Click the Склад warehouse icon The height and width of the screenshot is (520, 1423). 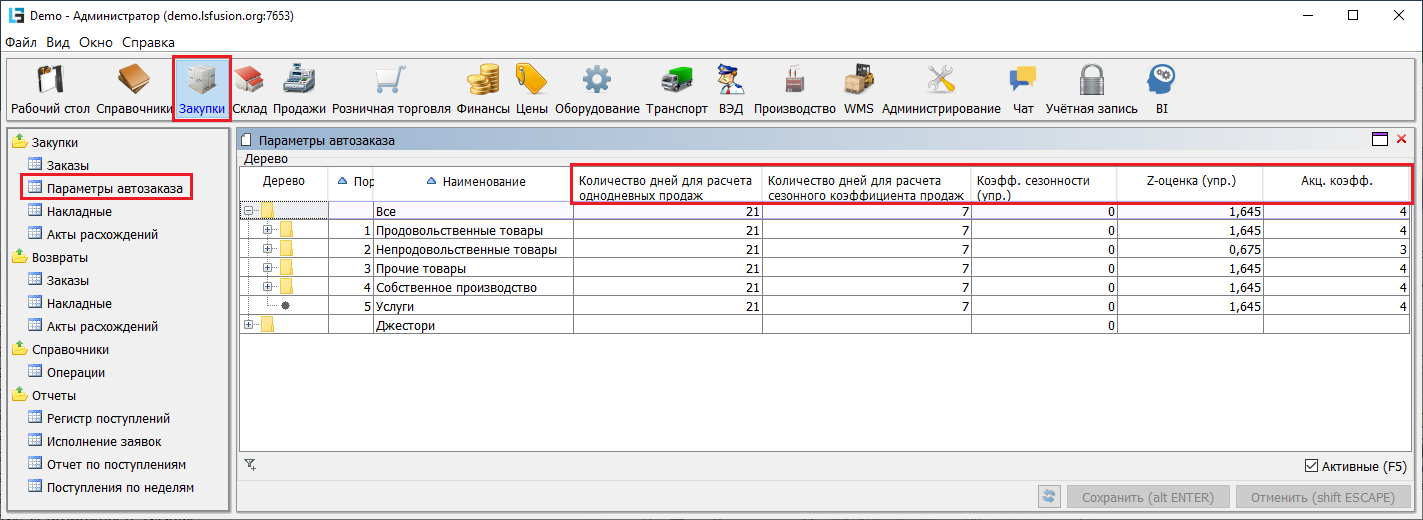point(249,80)
